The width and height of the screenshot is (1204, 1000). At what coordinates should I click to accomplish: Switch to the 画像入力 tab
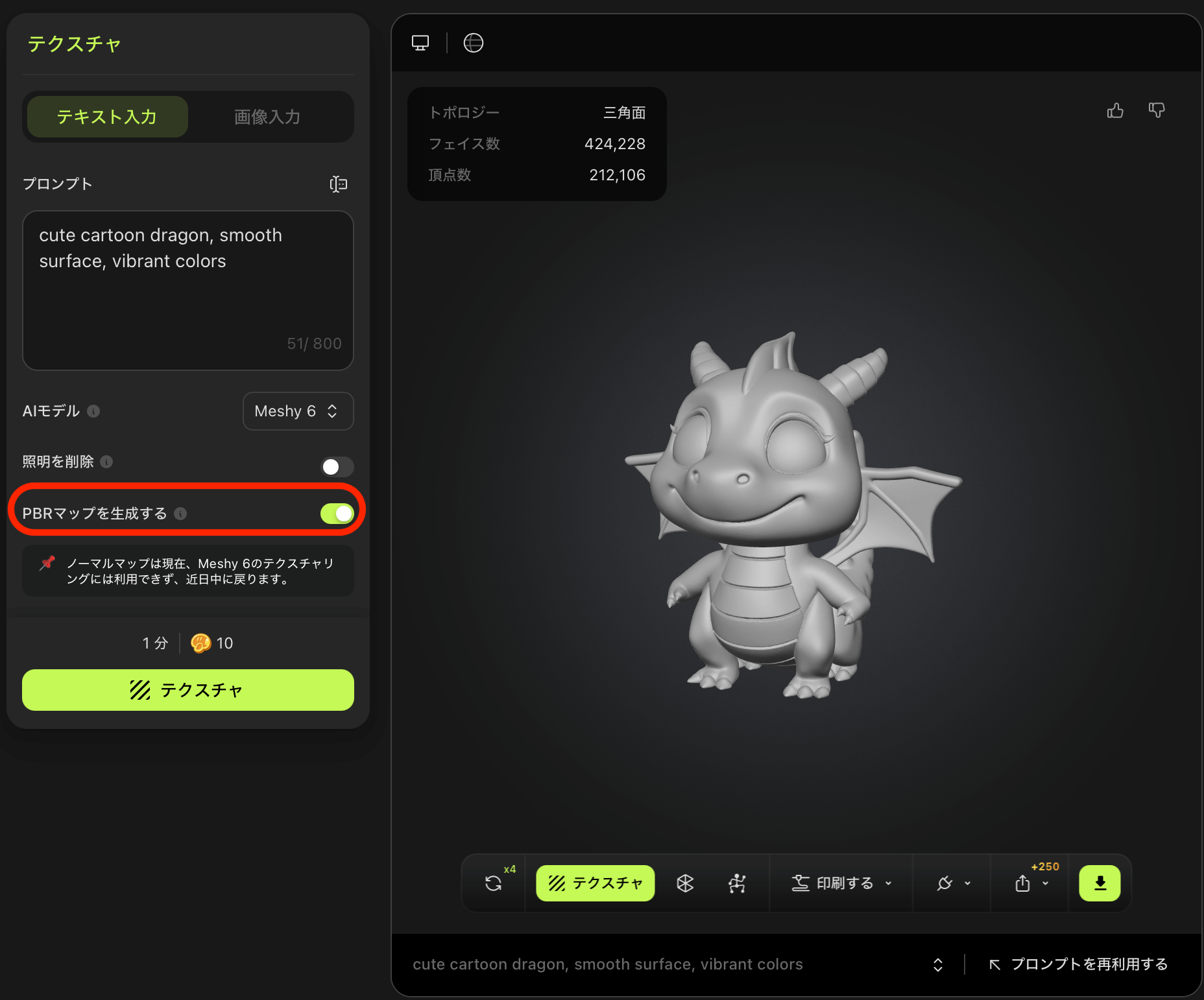(267, 117)
